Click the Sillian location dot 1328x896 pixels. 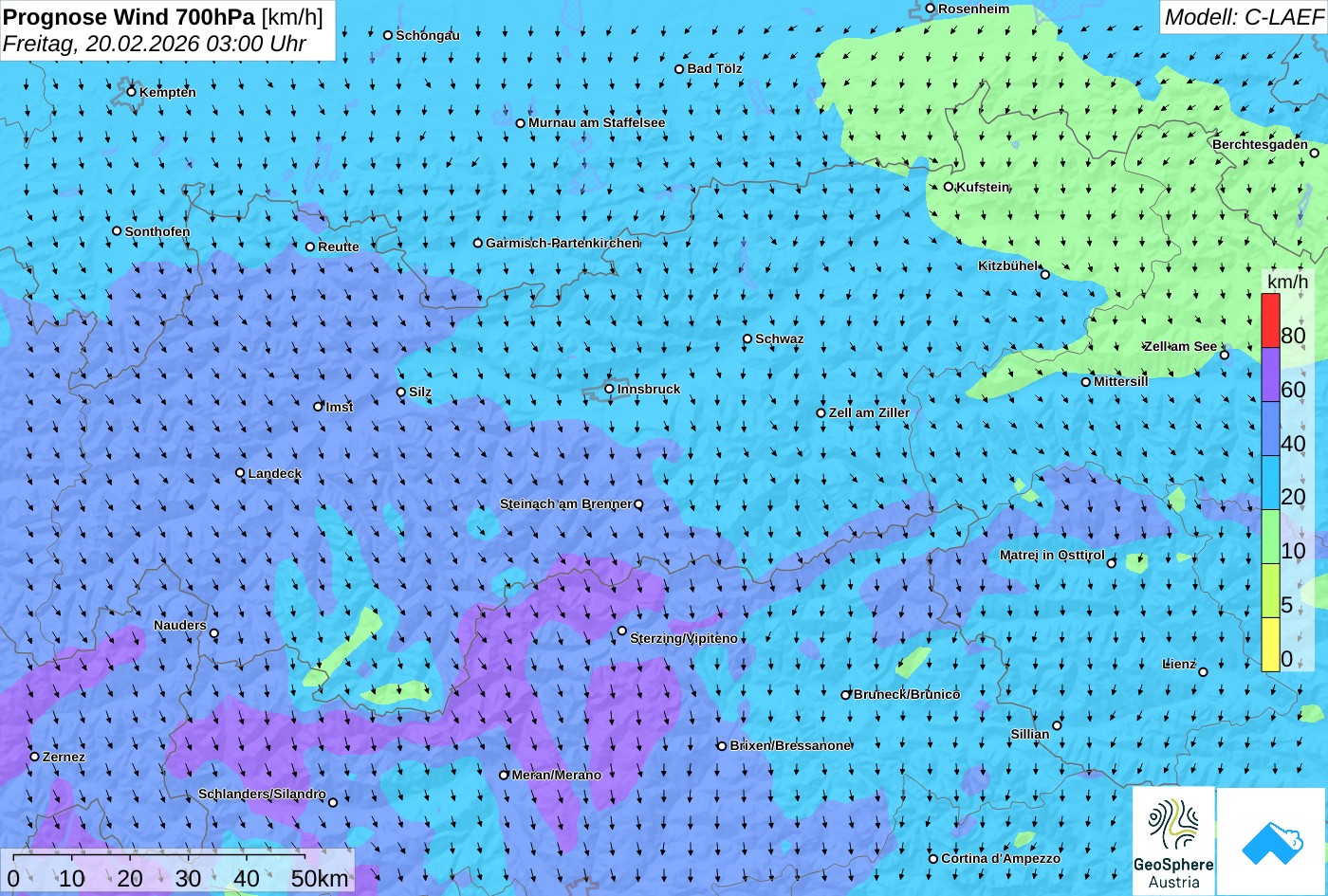1057,725
